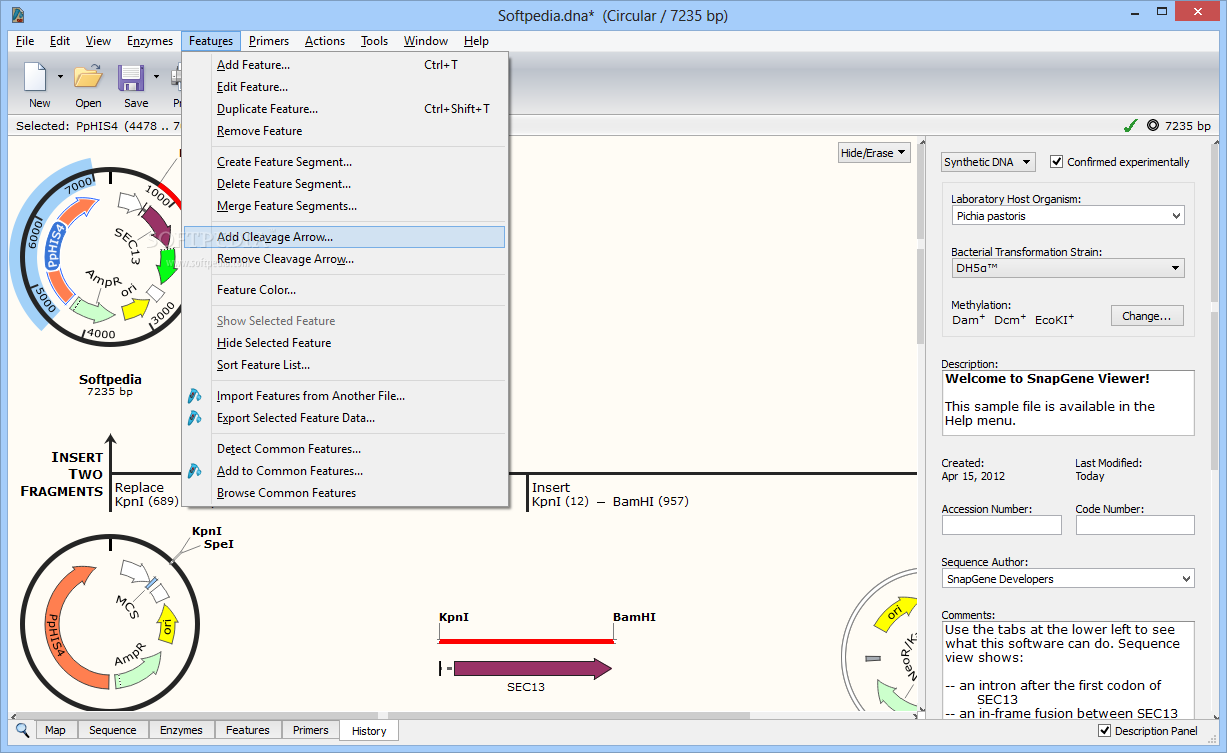Click the Code Number input field

[x=1135, y=525]
